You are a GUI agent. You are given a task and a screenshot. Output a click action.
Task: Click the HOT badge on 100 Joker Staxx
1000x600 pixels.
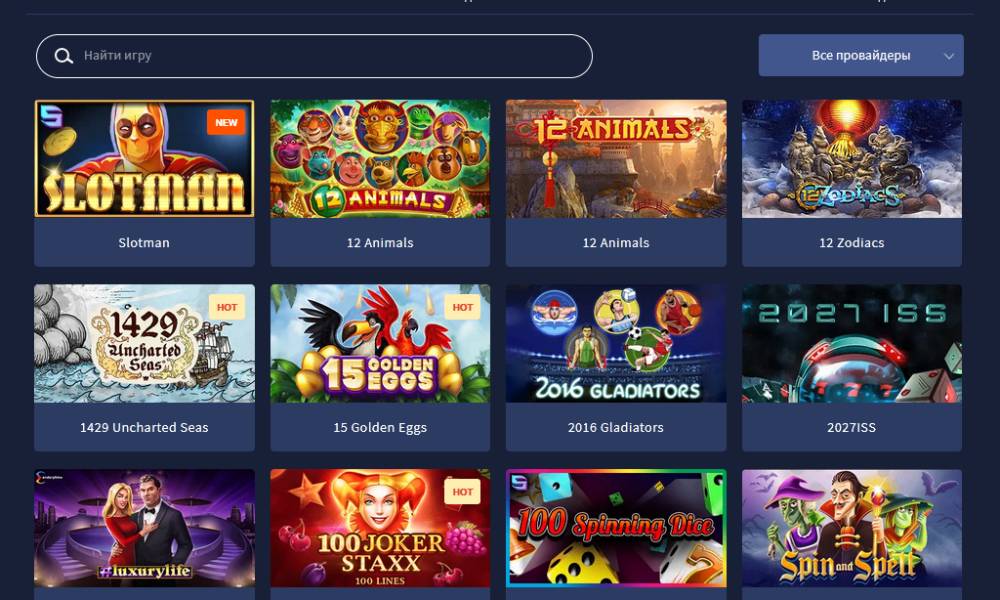click(462, 492)
